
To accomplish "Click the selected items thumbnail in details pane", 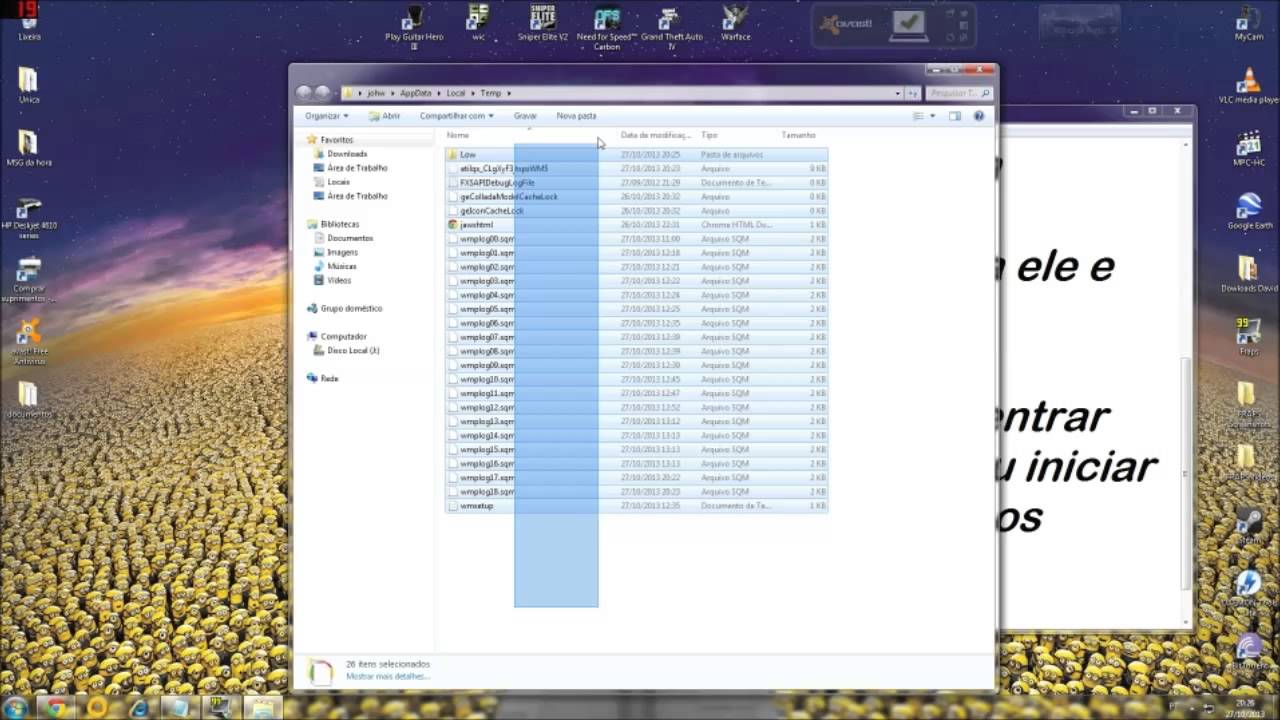I will pyautogui.click(x=319, y=672).
